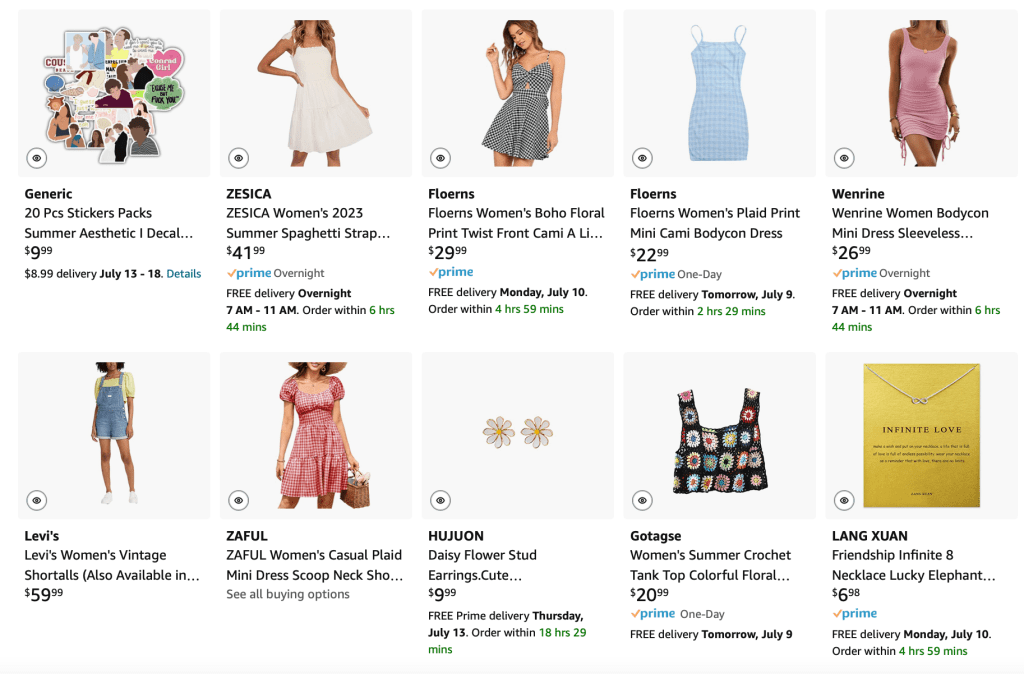Click eye icon on Floerns checkered cami dress
Screen dimensions: 1024x674
tap(440, 158)
